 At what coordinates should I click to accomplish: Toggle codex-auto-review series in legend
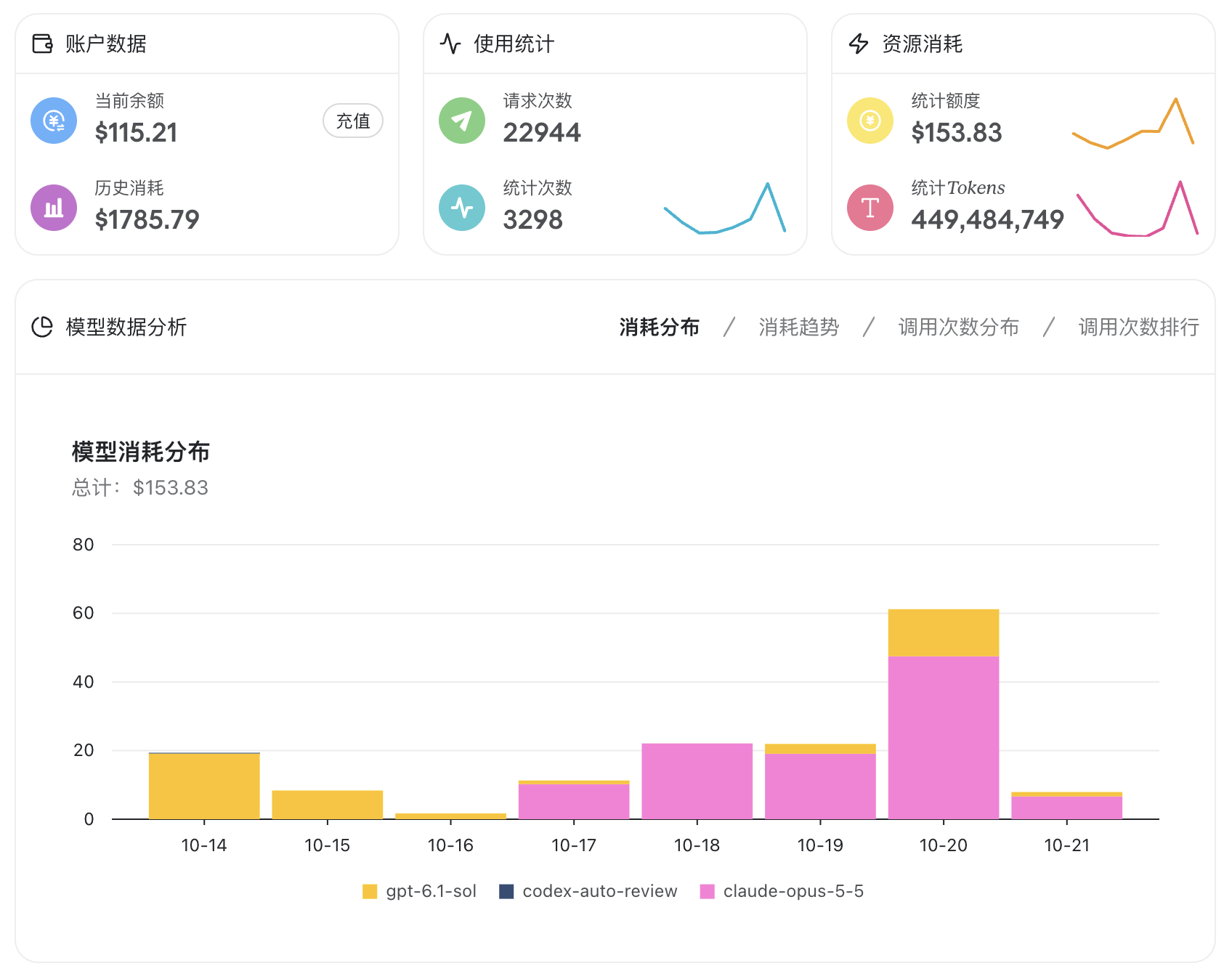coord(588,891)
